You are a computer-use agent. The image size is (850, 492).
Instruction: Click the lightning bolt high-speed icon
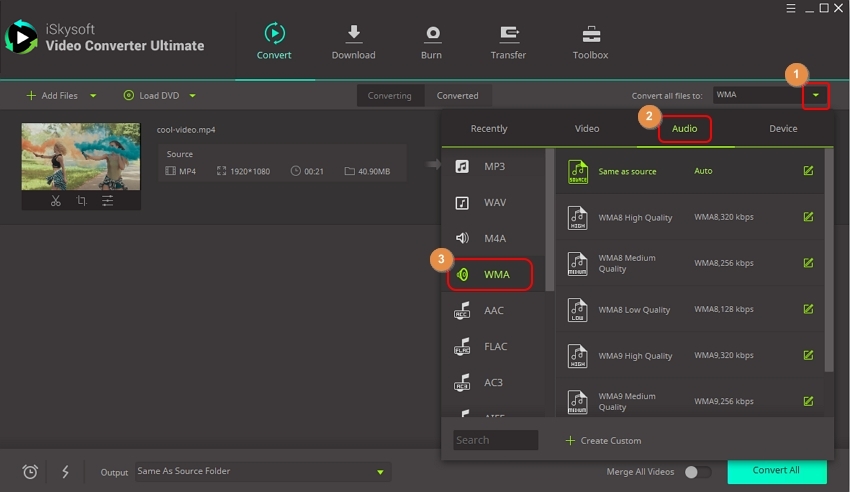point(66,472)
